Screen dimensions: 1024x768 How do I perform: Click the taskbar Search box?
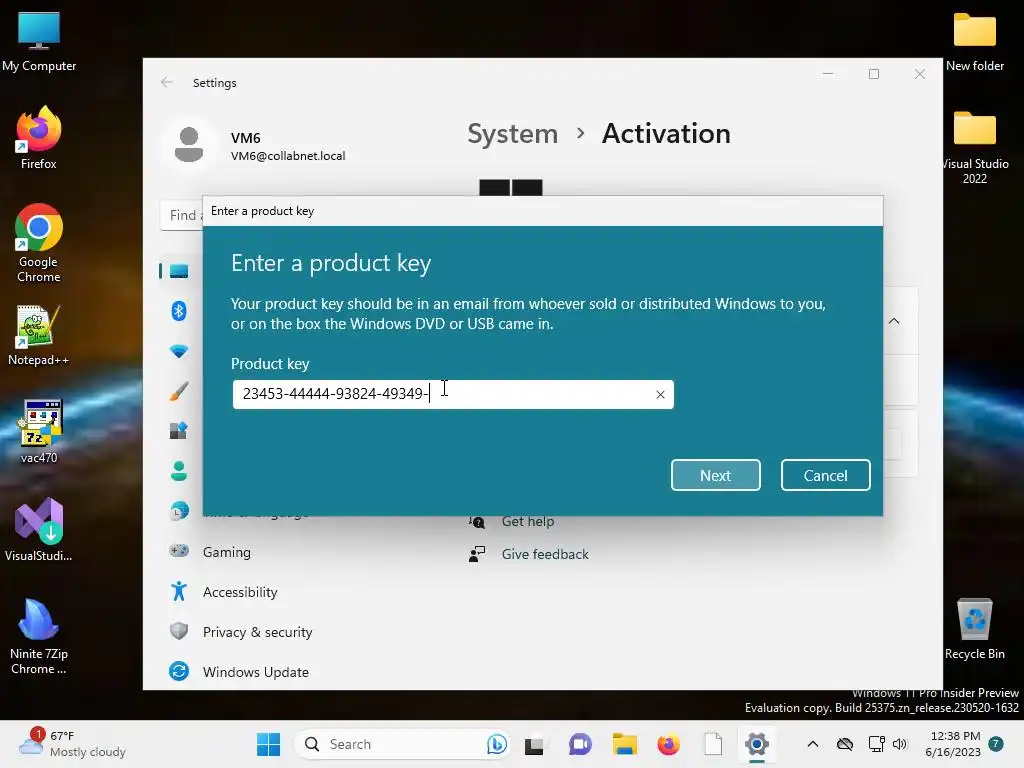[402, 744]
